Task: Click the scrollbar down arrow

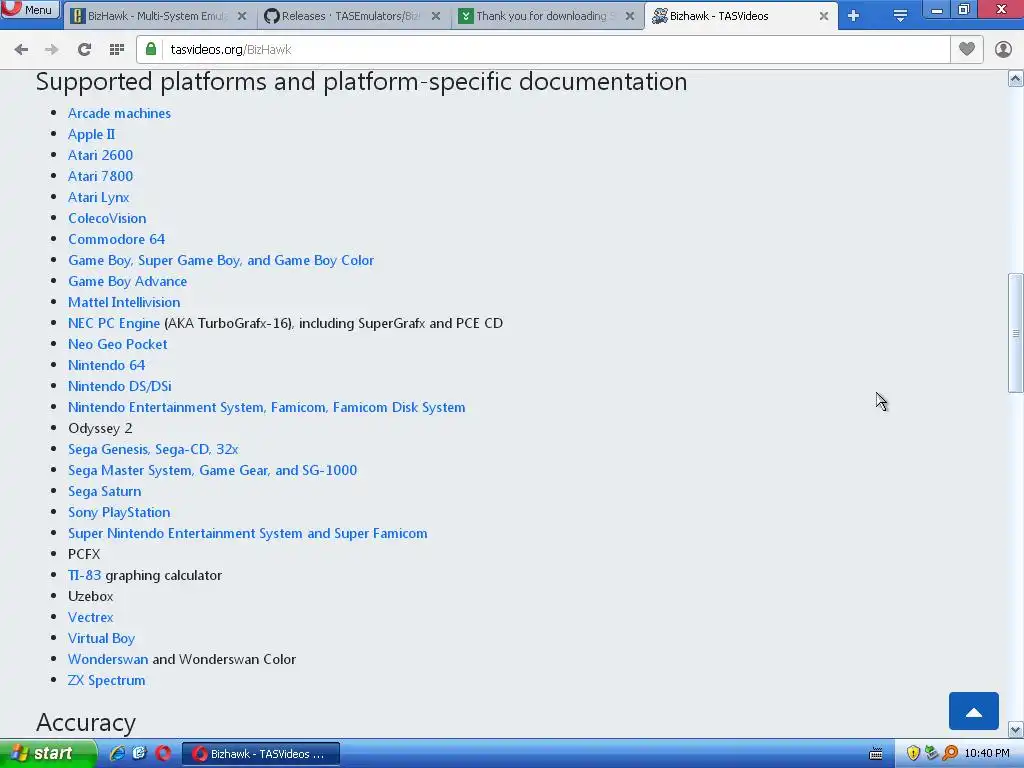Action: pos(1015,729)
